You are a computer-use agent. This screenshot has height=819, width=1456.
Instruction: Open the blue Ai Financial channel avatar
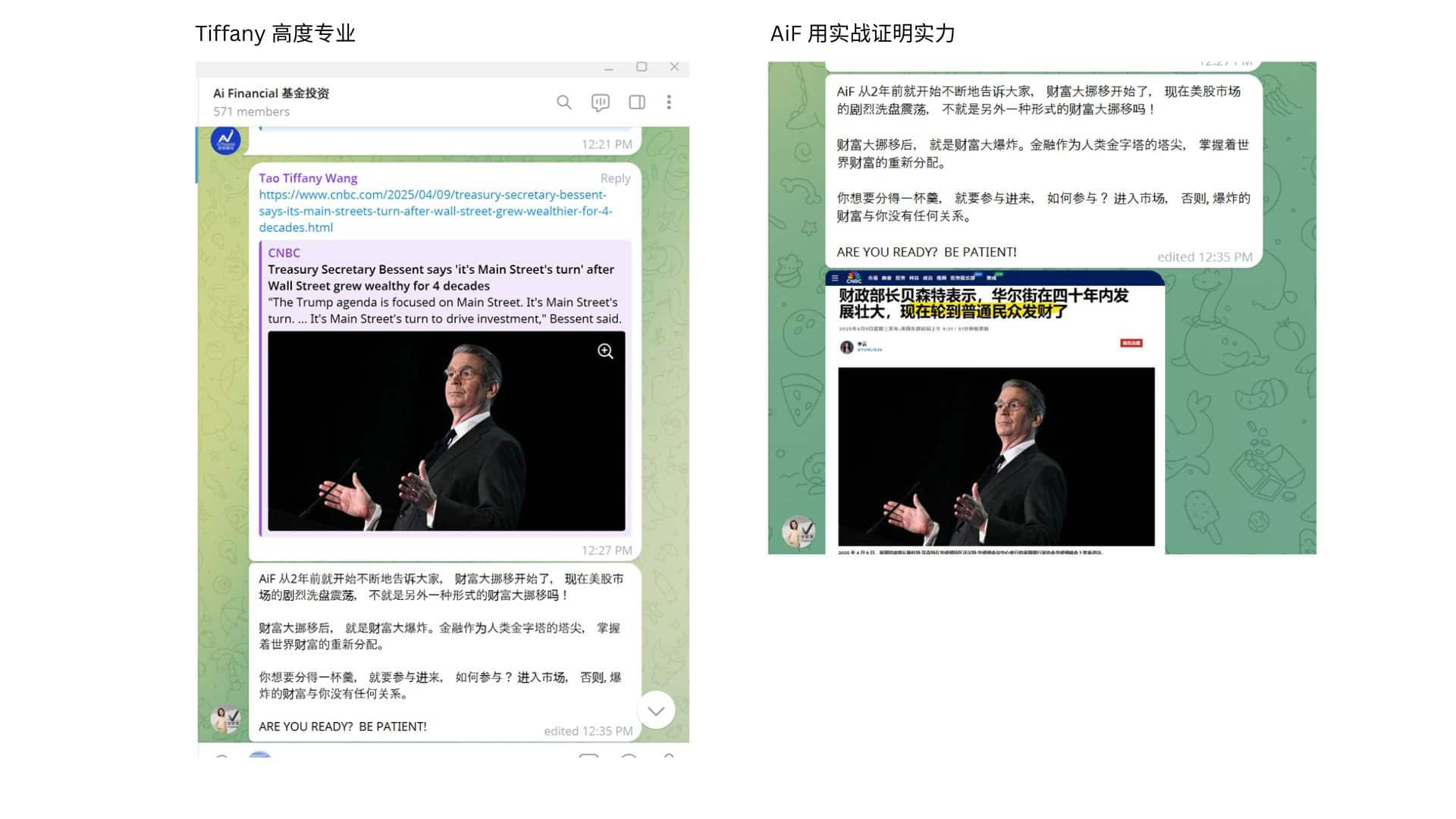(x=225, y=140)
